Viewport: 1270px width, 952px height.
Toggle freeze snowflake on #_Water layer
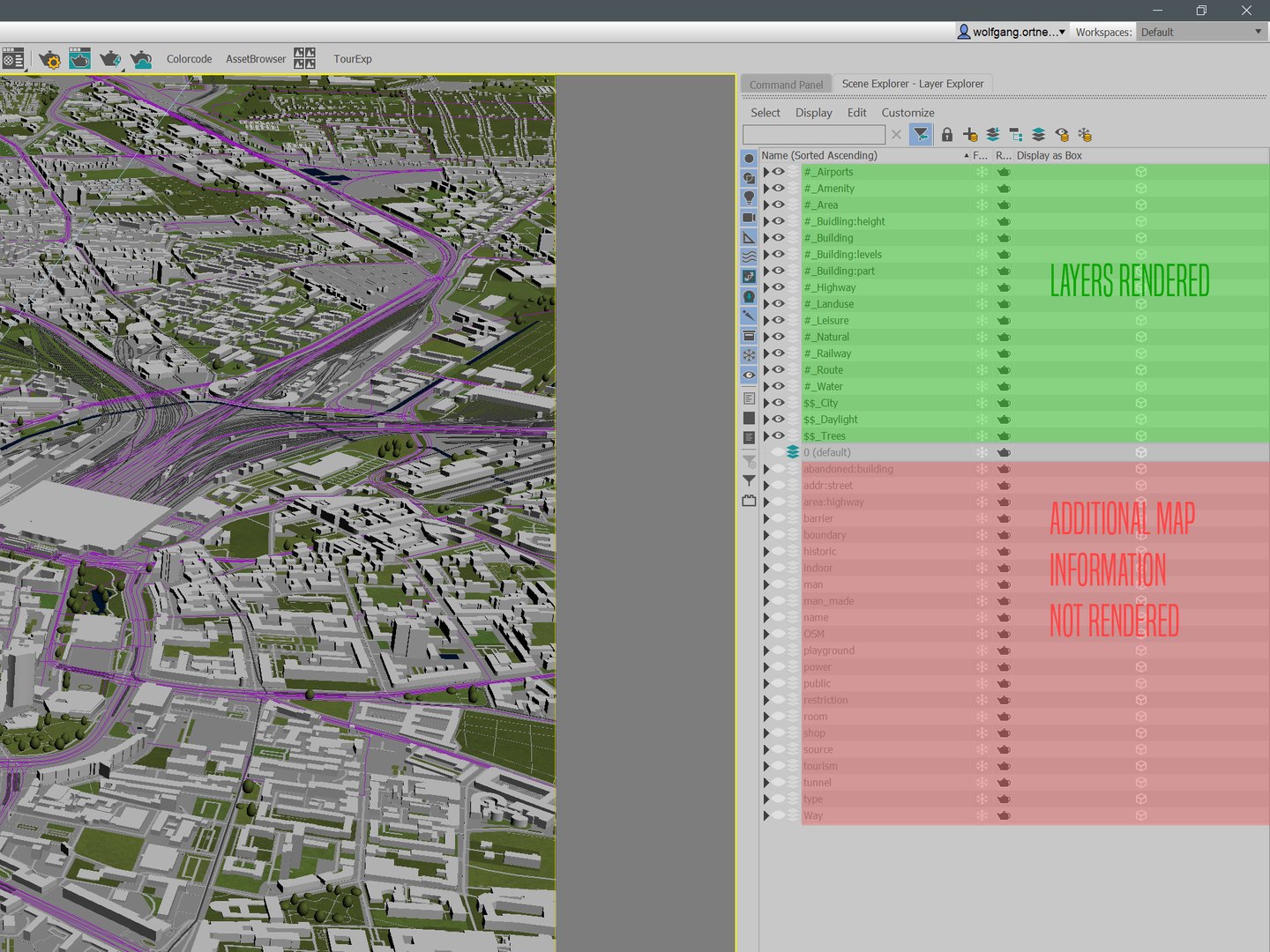[x=982, y=386]
